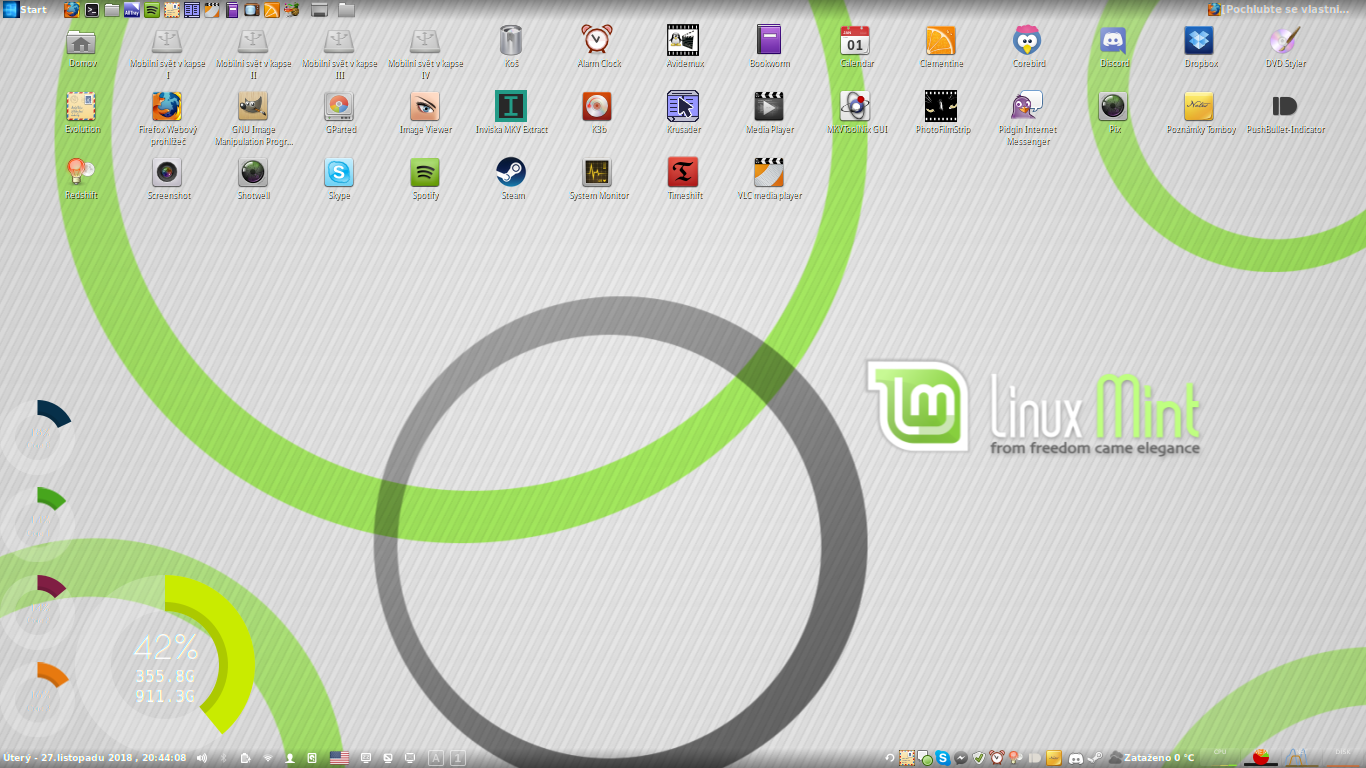Image resolution: width=1366 pixels, height=768 pixels.
Task: Launch Media Player from the desktop
Action: coord(769,113)
